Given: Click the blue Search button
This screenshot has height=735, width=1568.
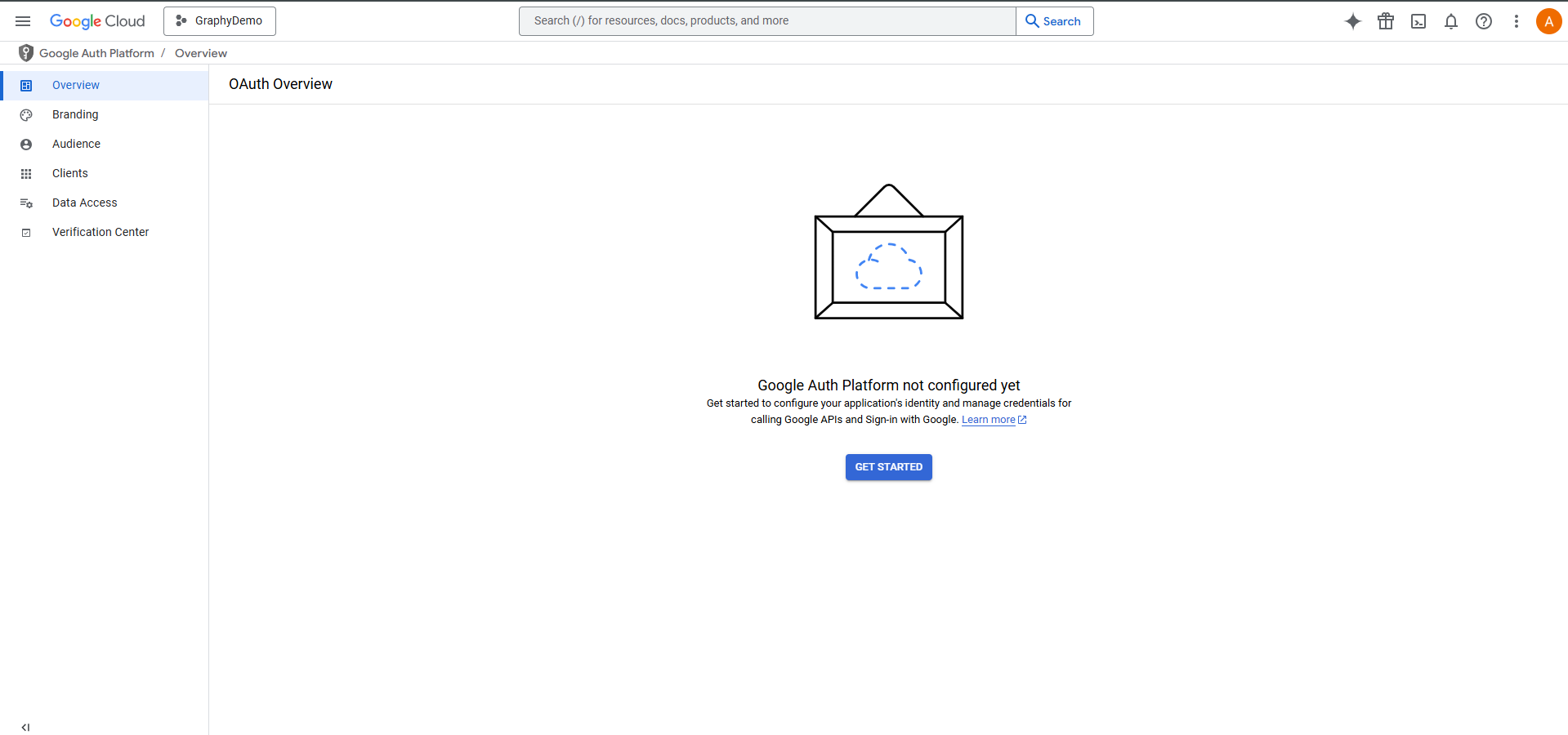Looking at the screenshot, I should pos(1054,21).
